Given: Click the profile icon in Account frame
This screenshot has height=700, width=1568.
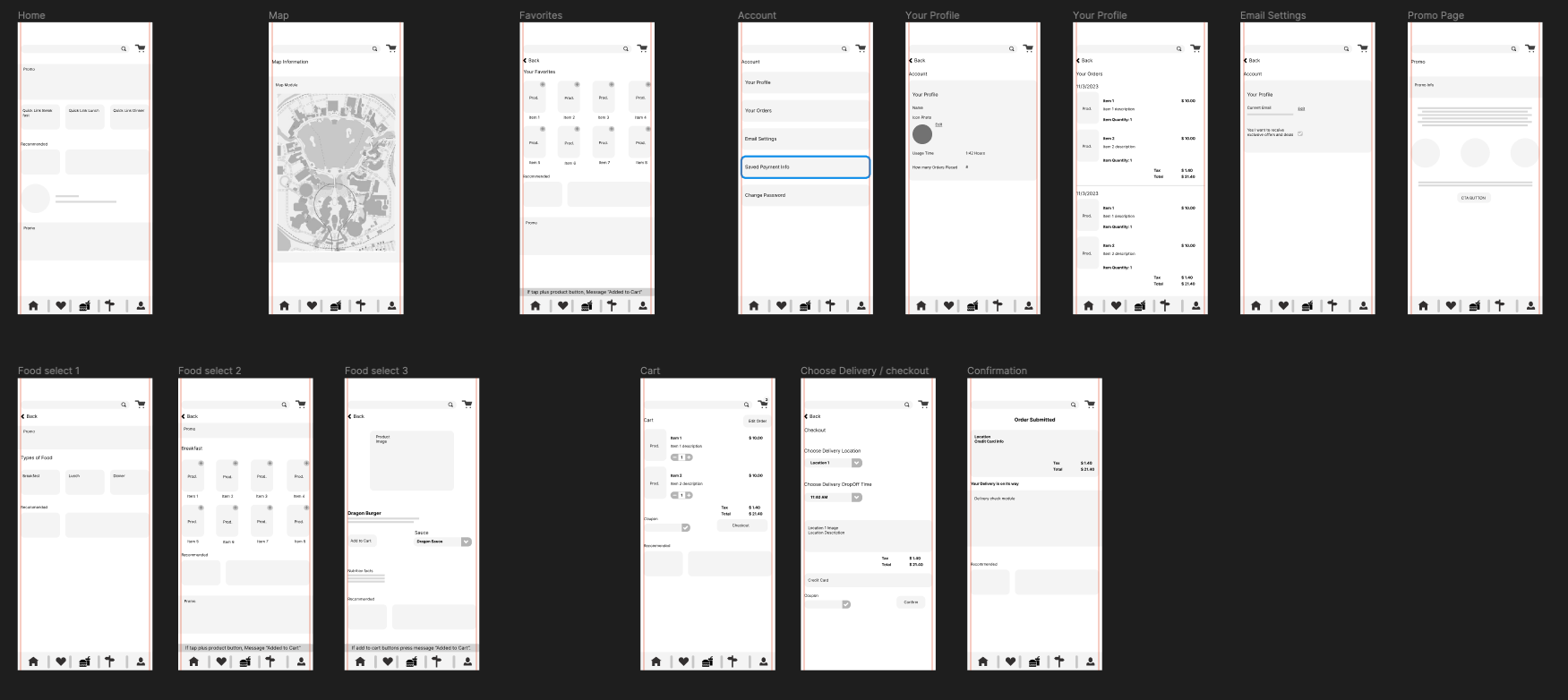Looking at the screenshot, I should [x=861, y=306].
